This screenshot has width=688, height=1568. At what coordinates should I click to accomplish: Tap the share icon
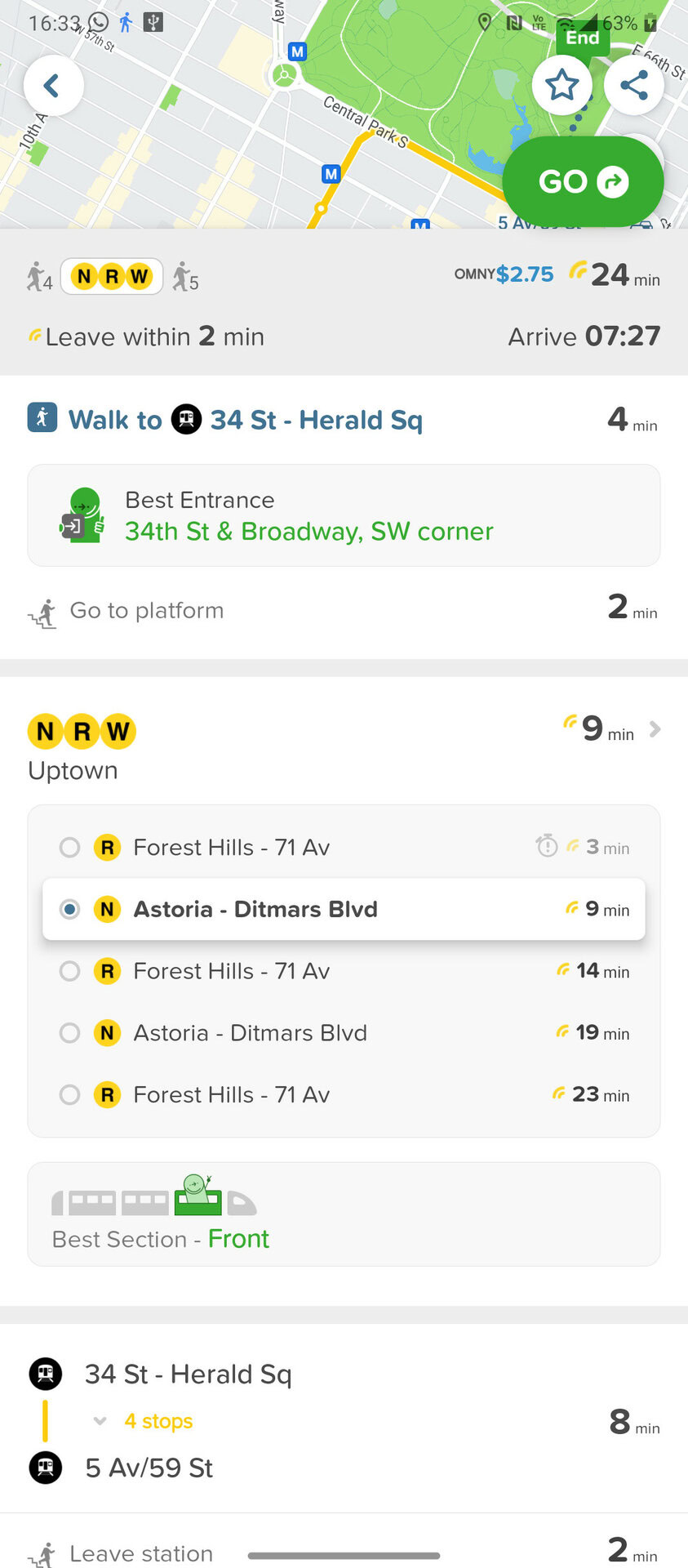click(634, 85)
